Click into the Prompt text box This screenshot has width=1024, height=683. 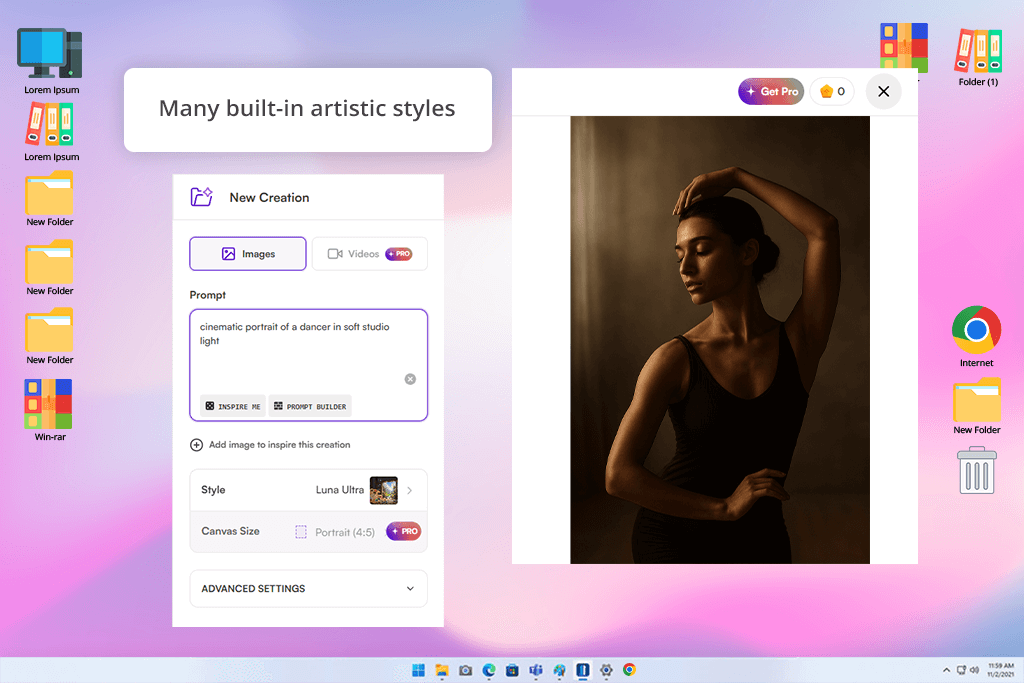pos(308,365)
